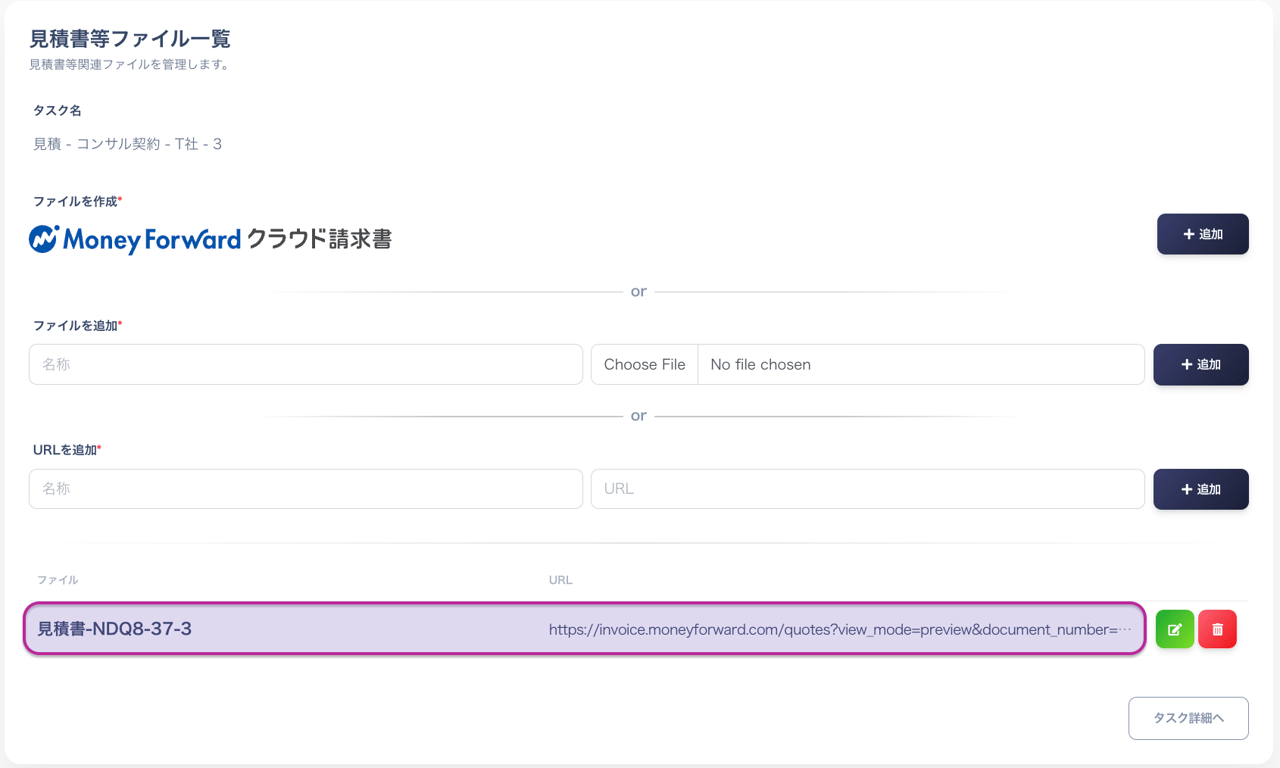Click the task name 見積 - コンサル契約 - T社 - 3
Viewport: 1280px width, 768px height.
(x=128, y=144)
